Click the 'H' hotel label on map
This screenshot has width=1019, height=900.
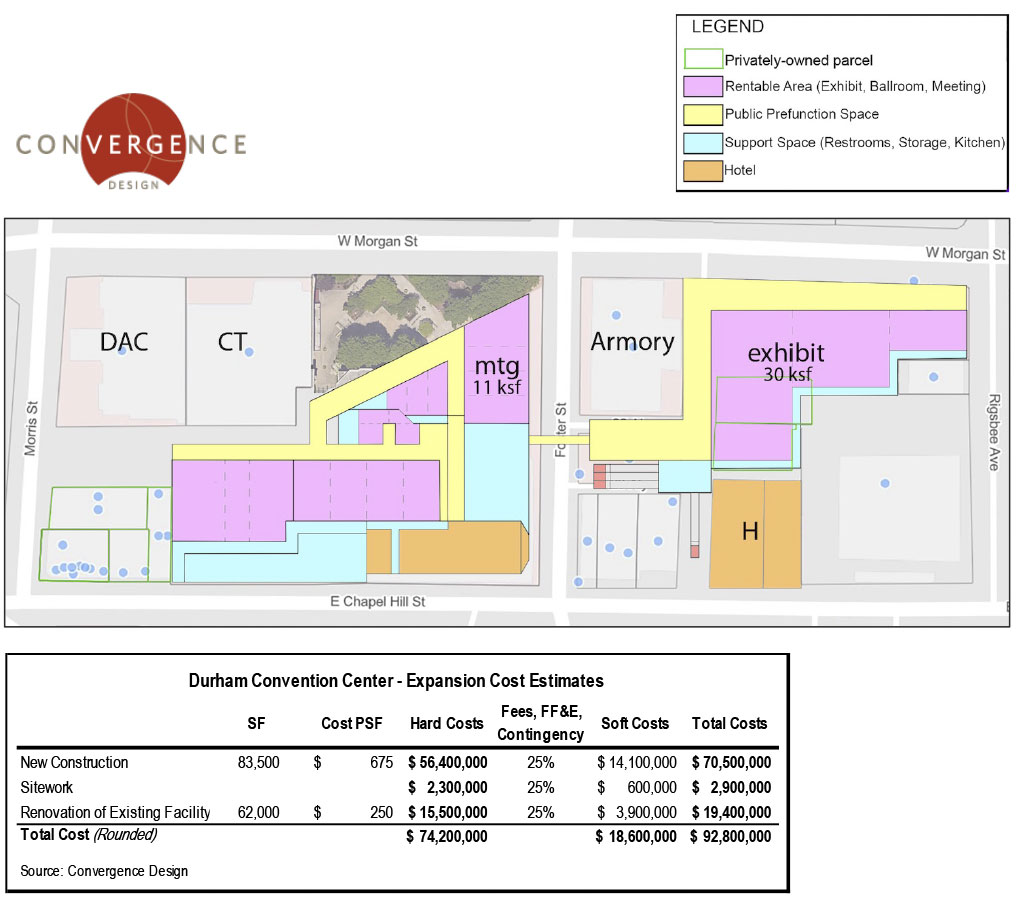(750, 532)
